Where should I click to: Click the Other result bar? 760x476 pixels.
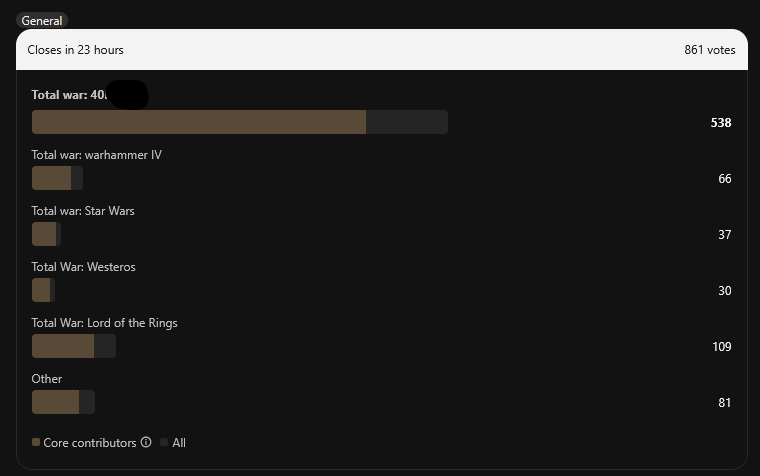[x=63, y=402]
